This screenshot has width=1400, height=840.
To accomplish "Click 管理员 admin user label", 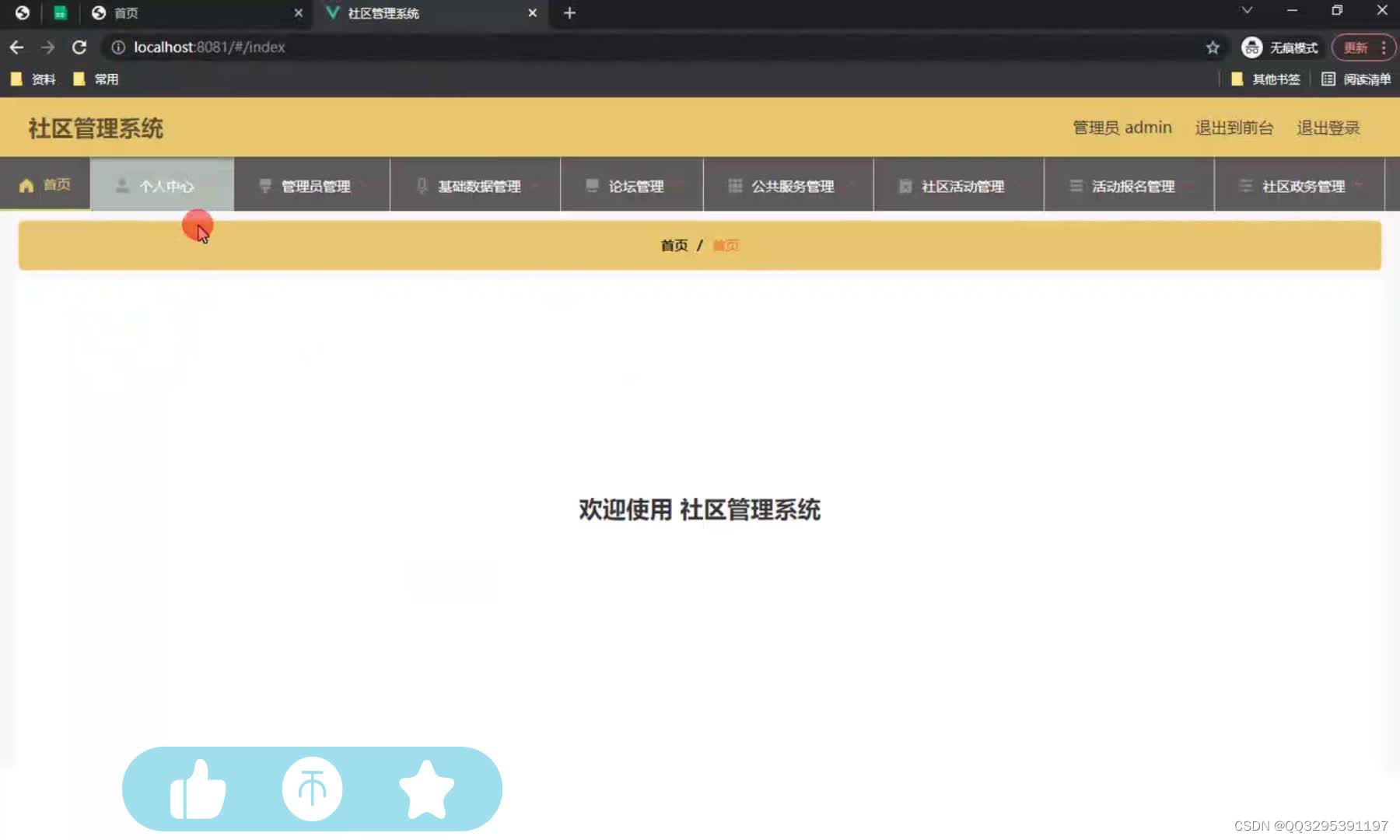I will point(1122,128).
